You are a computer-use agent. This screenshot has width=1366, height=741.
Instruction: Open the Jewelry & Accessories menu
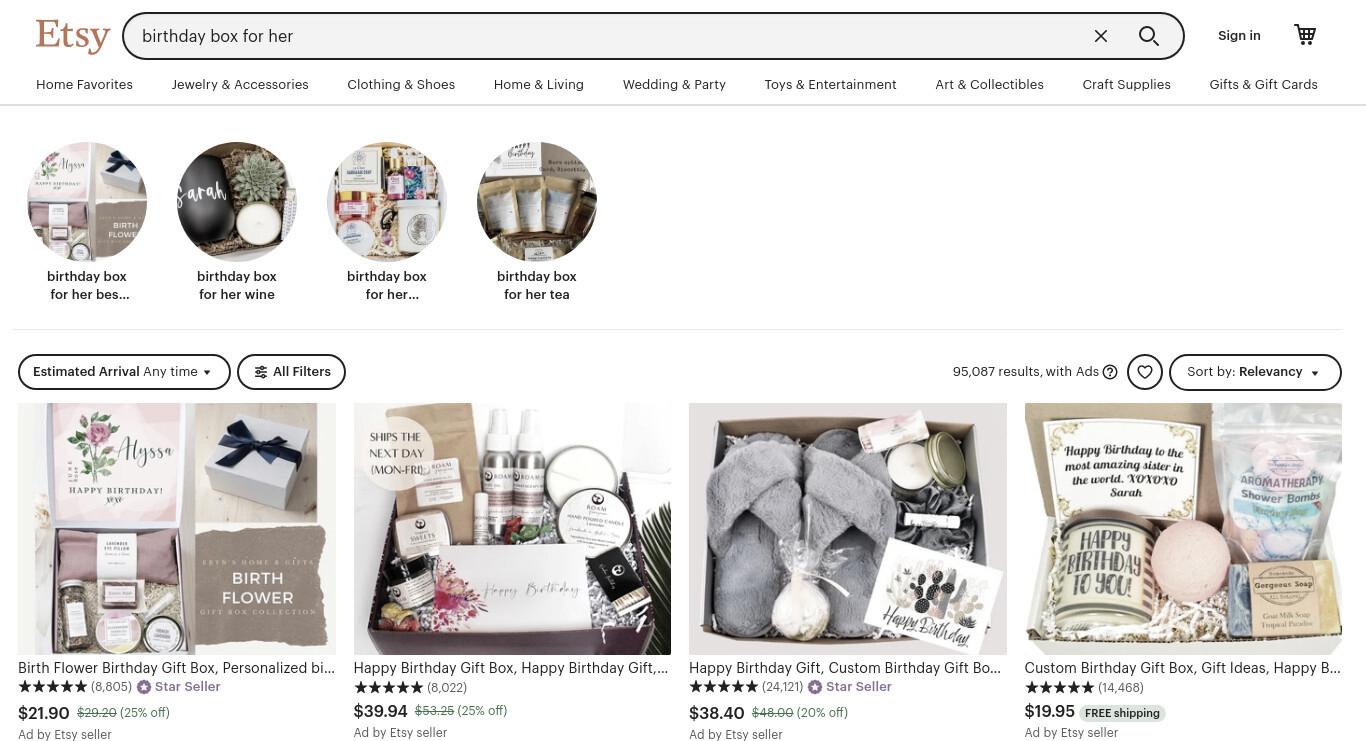point(240,85)
